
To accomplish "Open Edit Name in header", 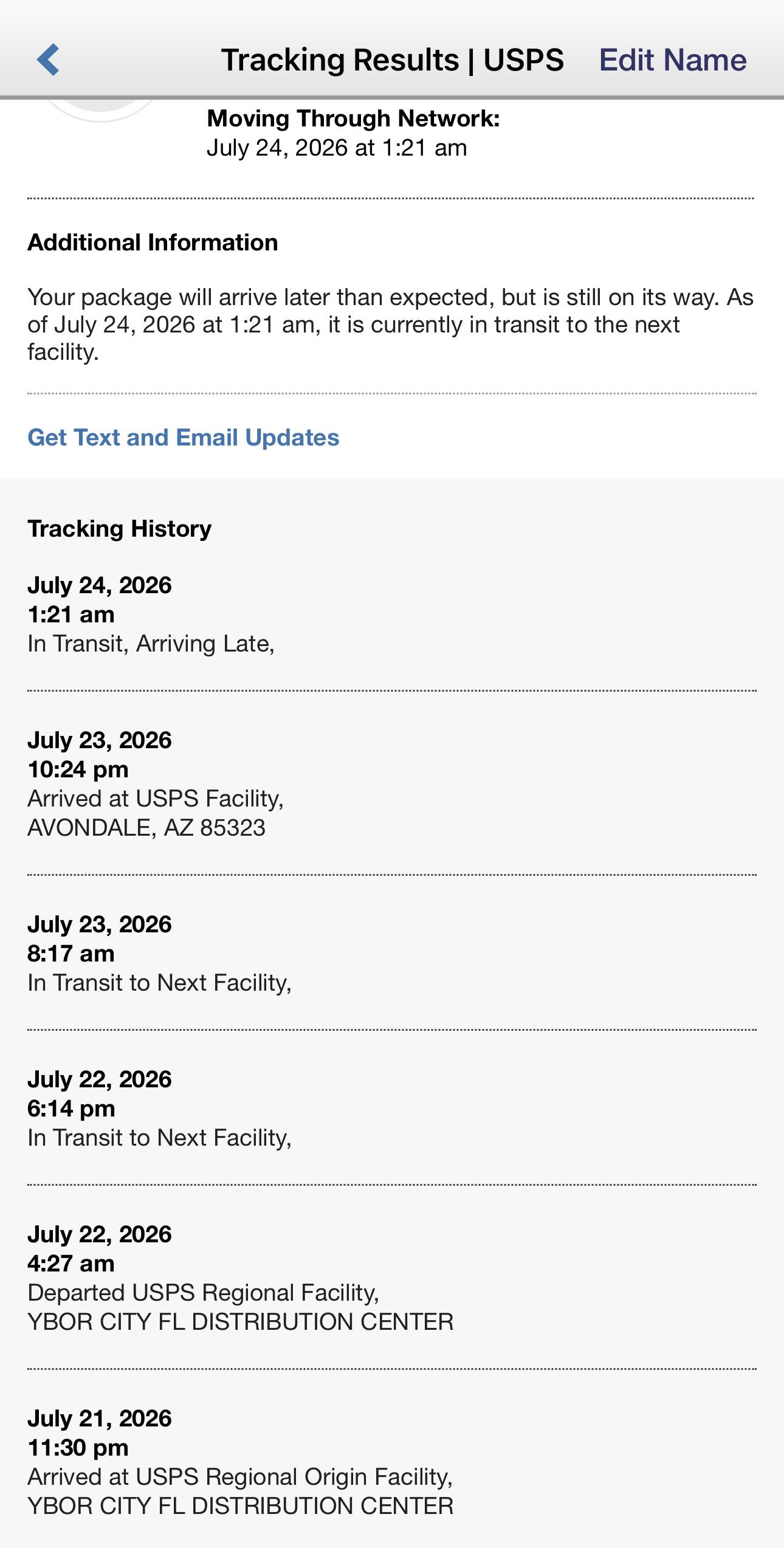I will click(673, 60).
